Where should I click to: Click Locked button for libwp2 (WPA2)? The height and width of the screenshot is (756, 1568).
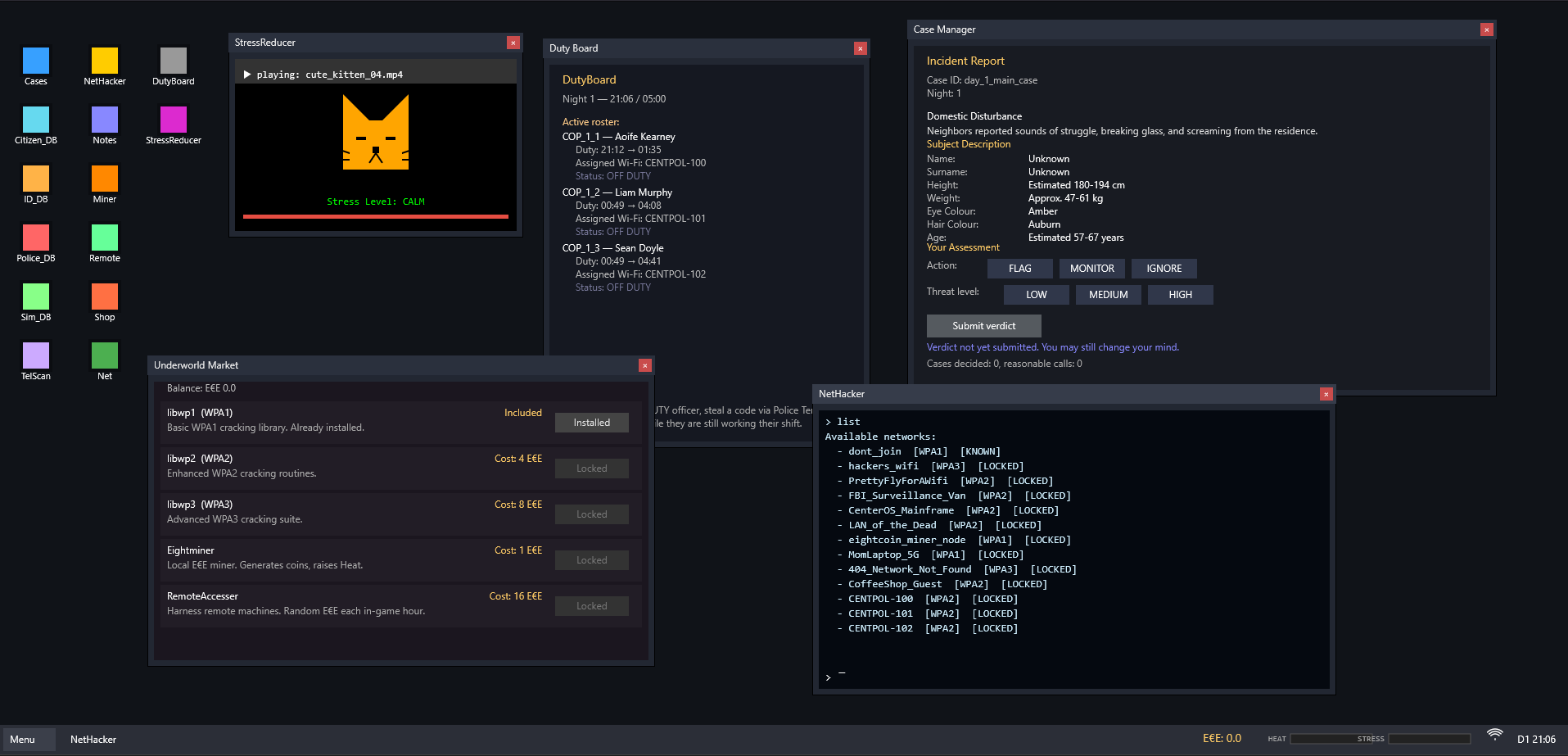(x=591, y=469)
